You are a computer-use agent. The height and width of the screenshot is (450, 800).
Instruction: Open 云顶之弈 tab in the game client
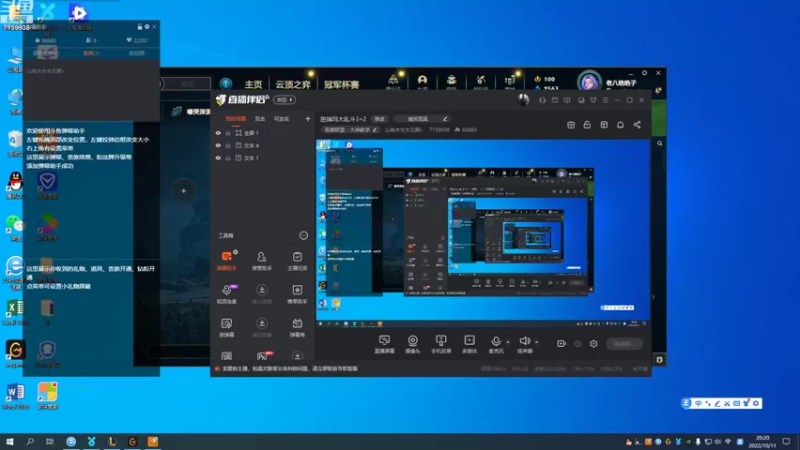coord(293,84)
